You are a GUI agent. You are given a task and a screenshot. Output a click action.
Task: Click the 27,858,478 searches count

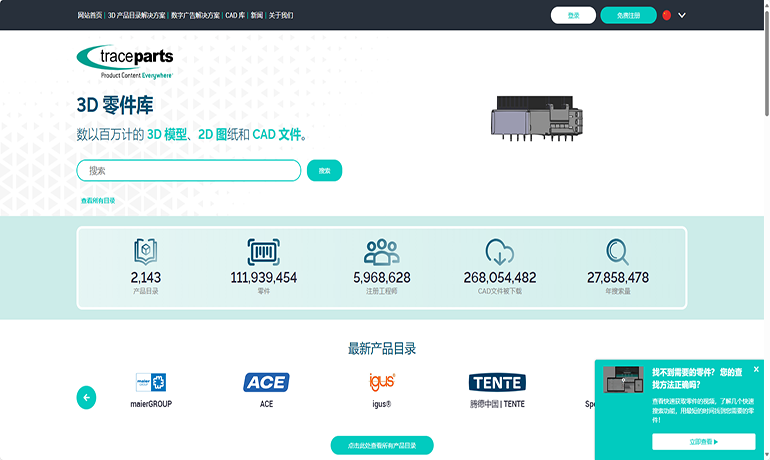click(618, 278)
